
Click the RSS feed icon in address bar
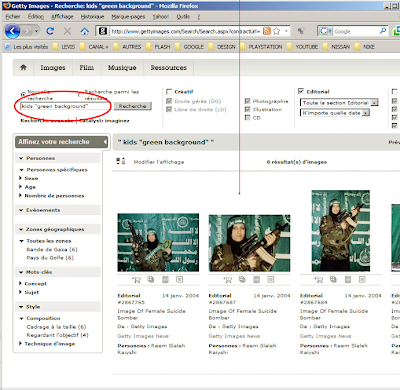pyautogui.click(x=266, y=31)
